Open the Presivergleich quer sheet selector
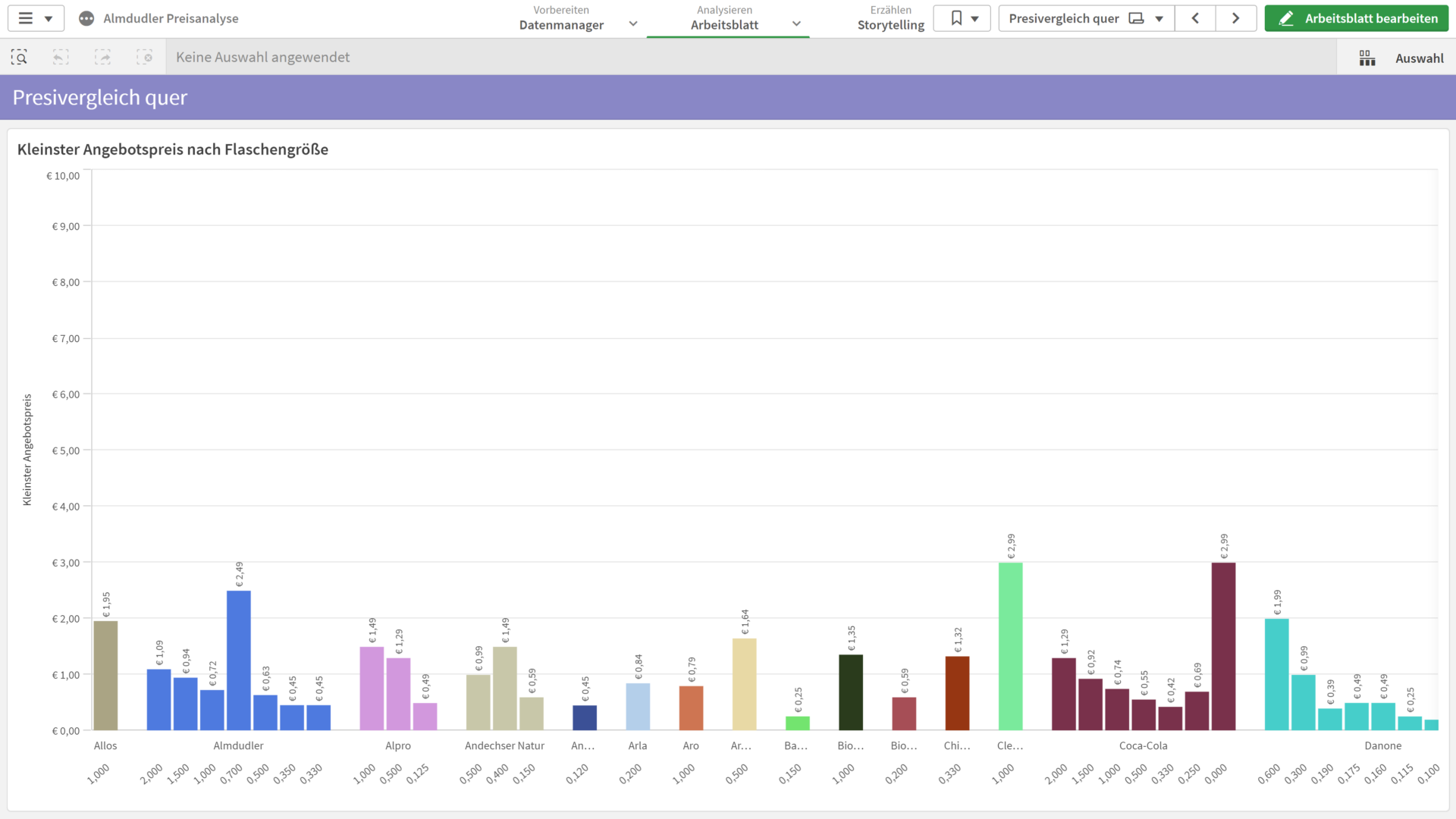1456x819 pixels. click(1086, 18)
